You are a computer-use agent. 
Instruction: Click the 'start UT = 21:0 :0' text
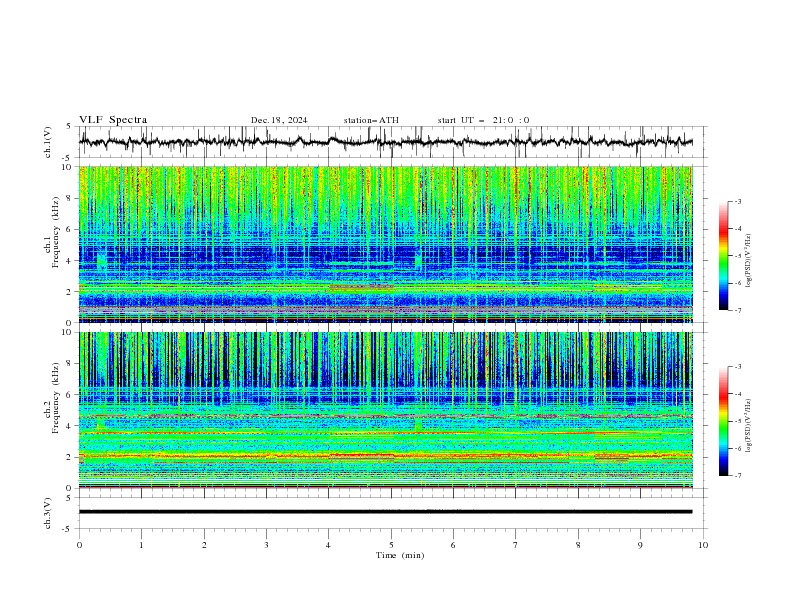[483, 120]
